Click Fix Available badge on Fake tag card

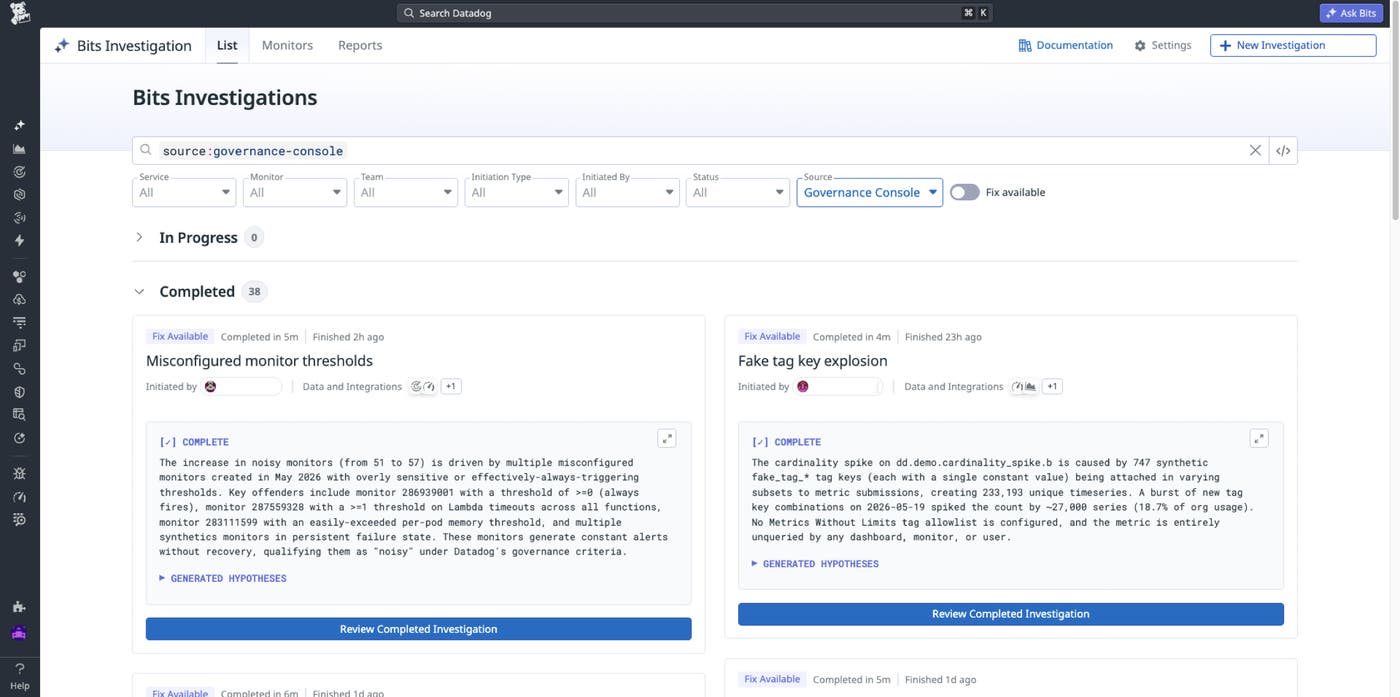pos(772,337)
